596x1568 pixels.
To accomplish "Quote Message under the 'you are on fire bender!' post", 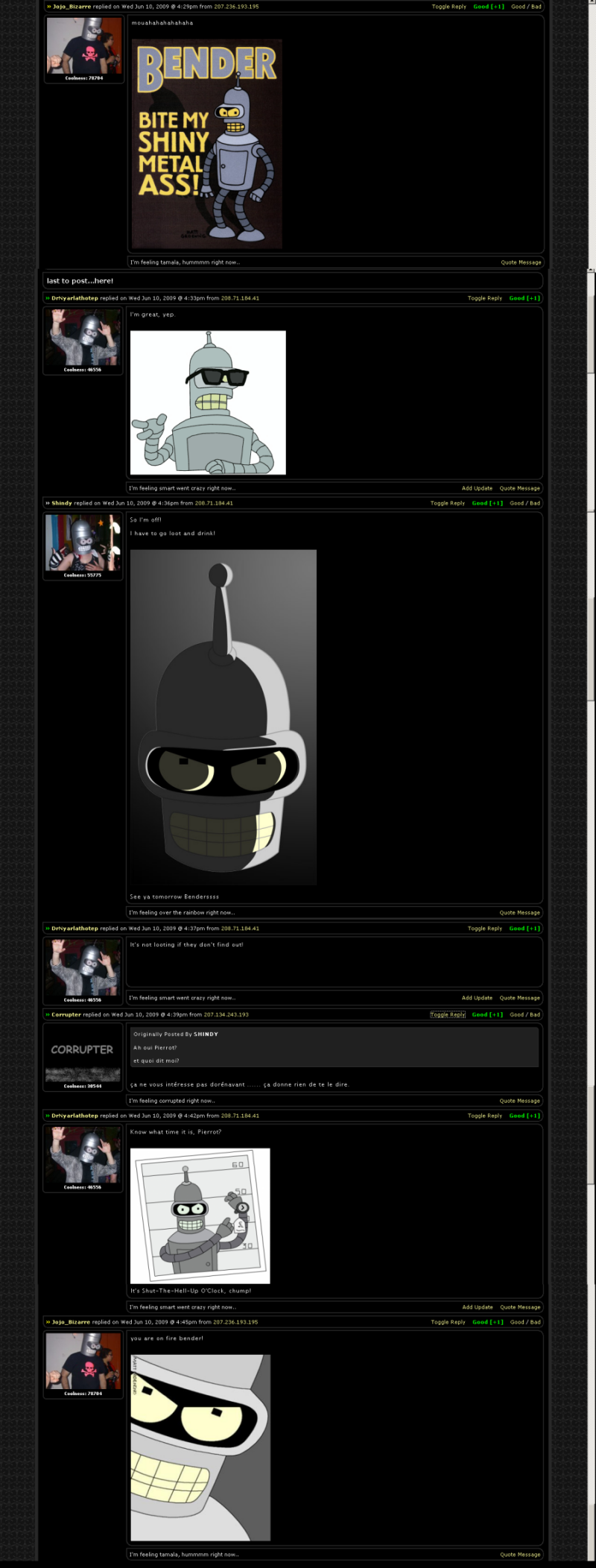I will point(520,1555).
